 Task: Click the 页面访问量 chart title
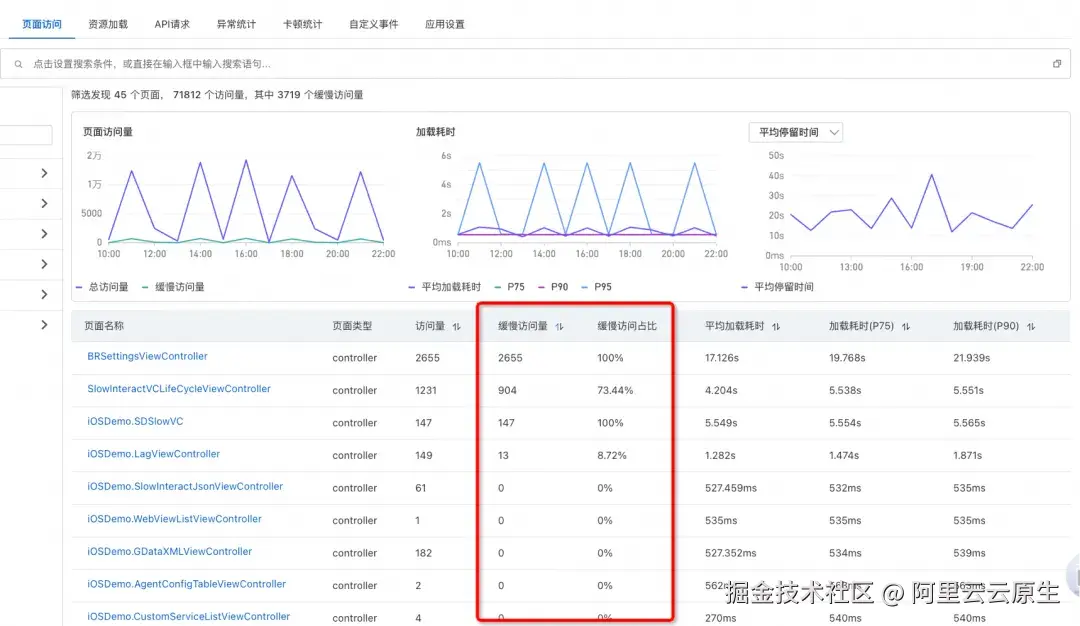pos(107,132)
